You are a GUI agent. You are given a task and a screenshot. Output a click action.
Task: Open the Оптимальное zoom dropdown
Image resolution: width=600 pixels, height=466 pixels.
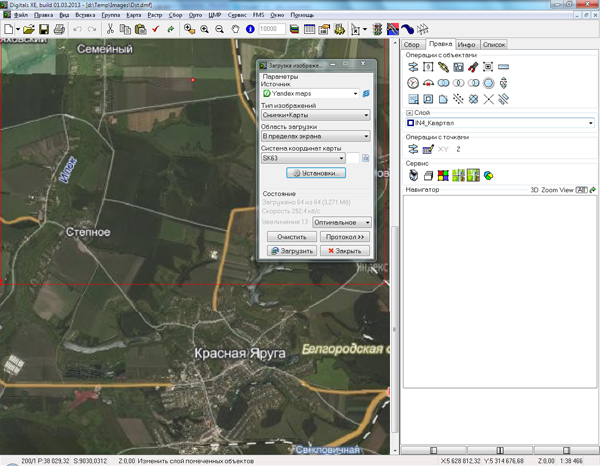pyautogui.click(x=367, y=222)
